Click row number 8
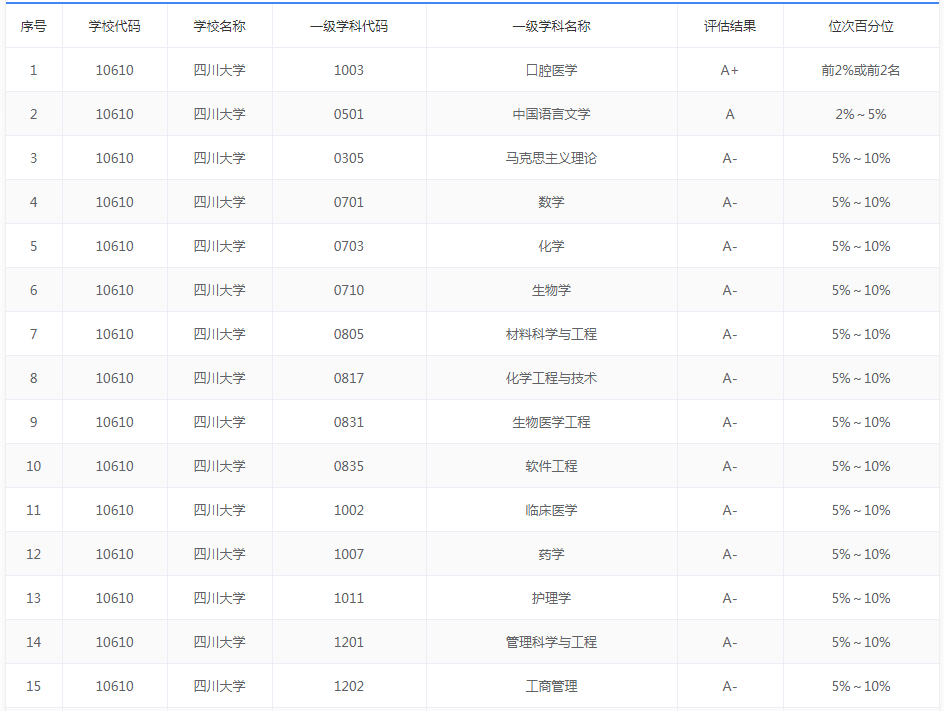 tap(34, 377)
